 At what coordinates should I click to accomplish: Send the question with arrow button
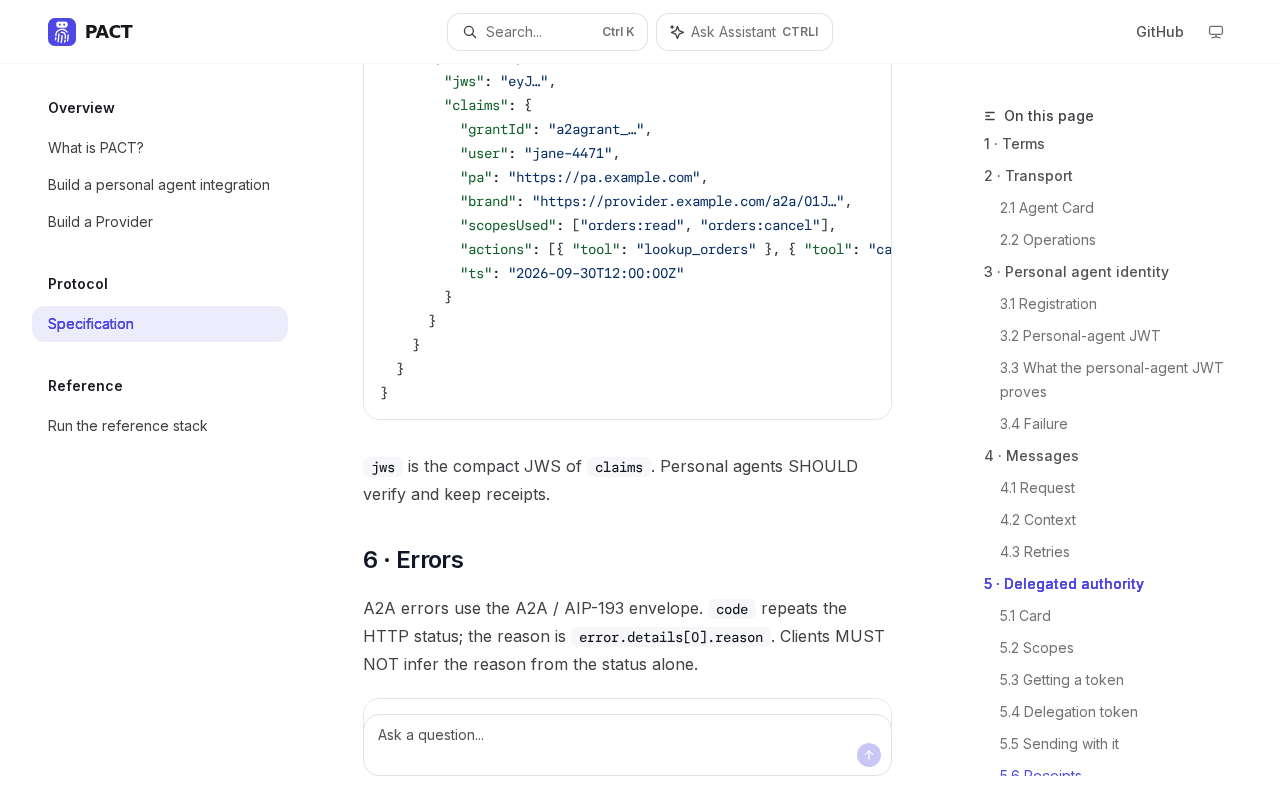tap(869, 755)
